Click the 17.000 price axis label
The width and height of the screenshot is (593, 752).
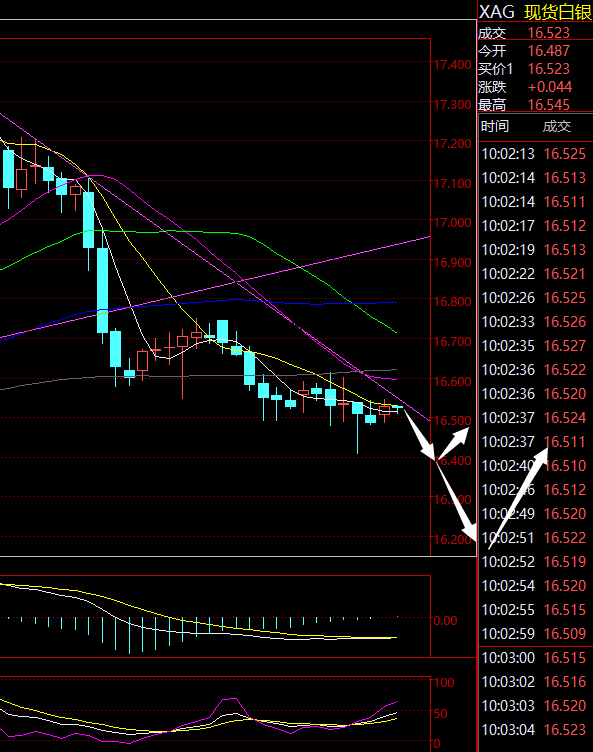tap(452, 223)
